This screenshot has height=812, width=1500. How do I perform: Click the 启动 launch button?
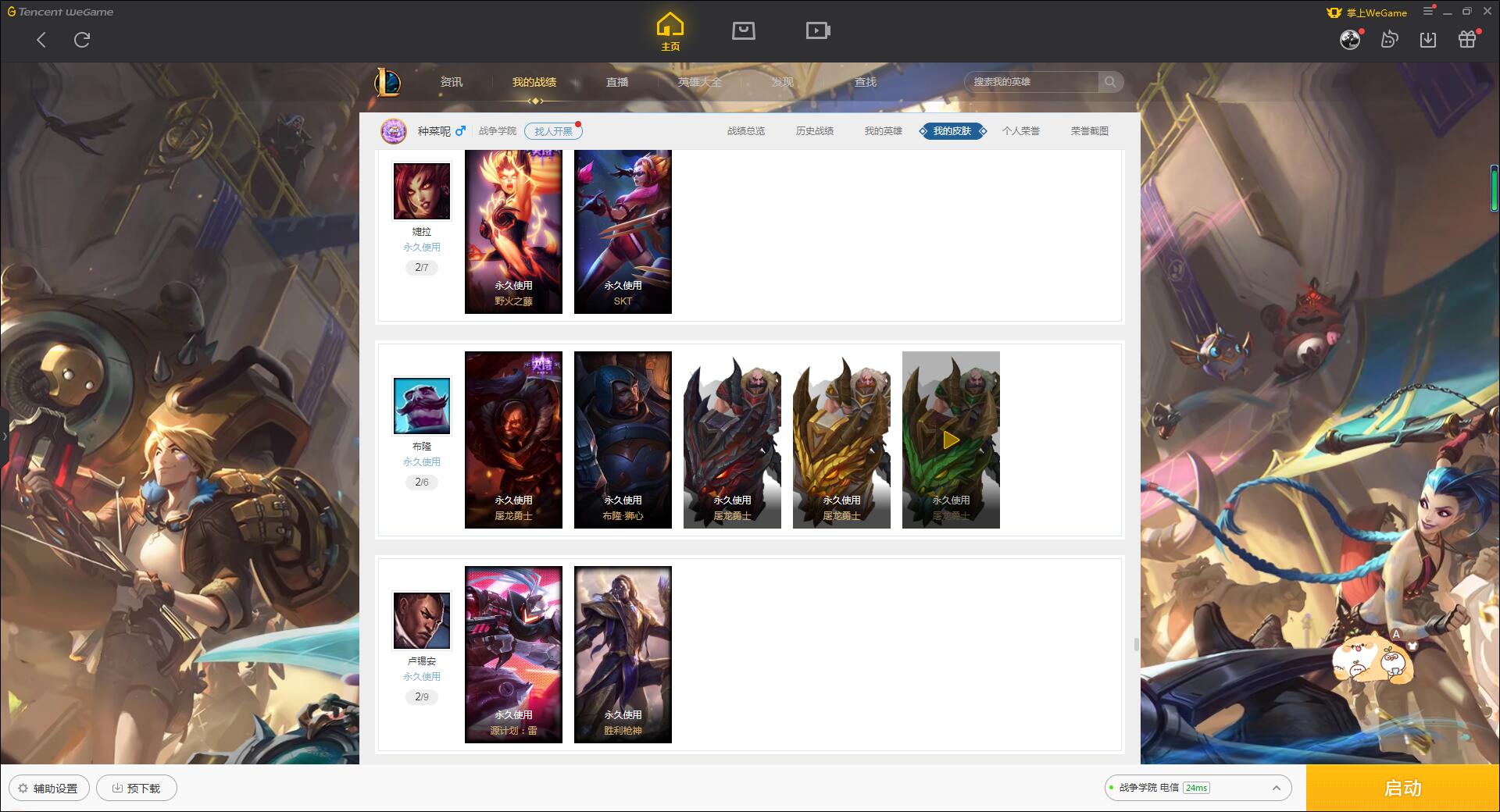pos(1403,789)
